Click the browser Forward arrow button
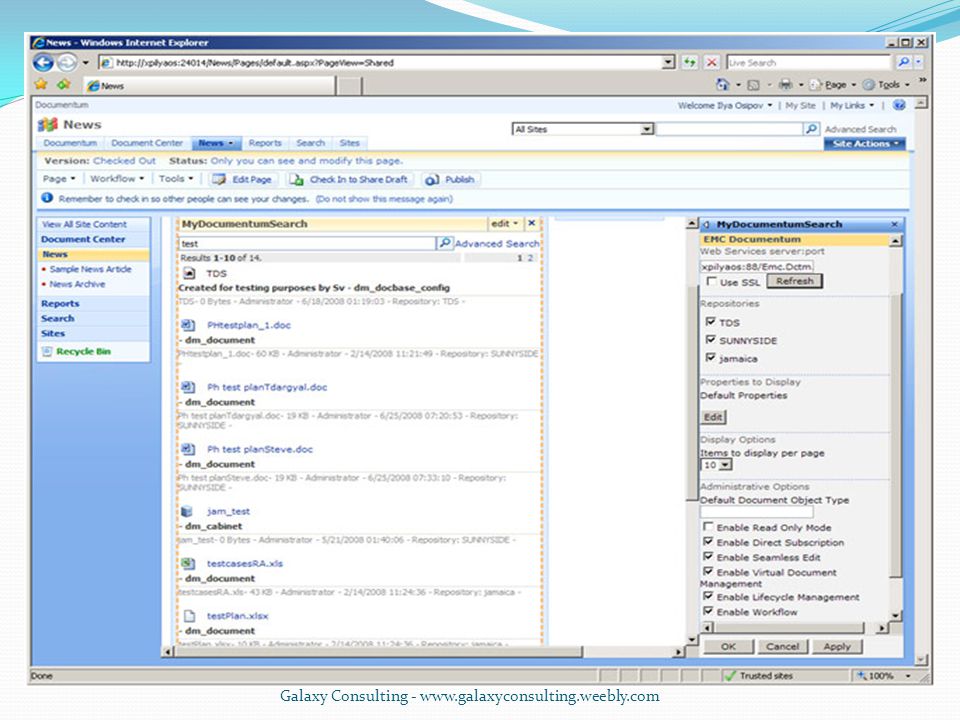 pyautogui.click(x=67, y=62)
